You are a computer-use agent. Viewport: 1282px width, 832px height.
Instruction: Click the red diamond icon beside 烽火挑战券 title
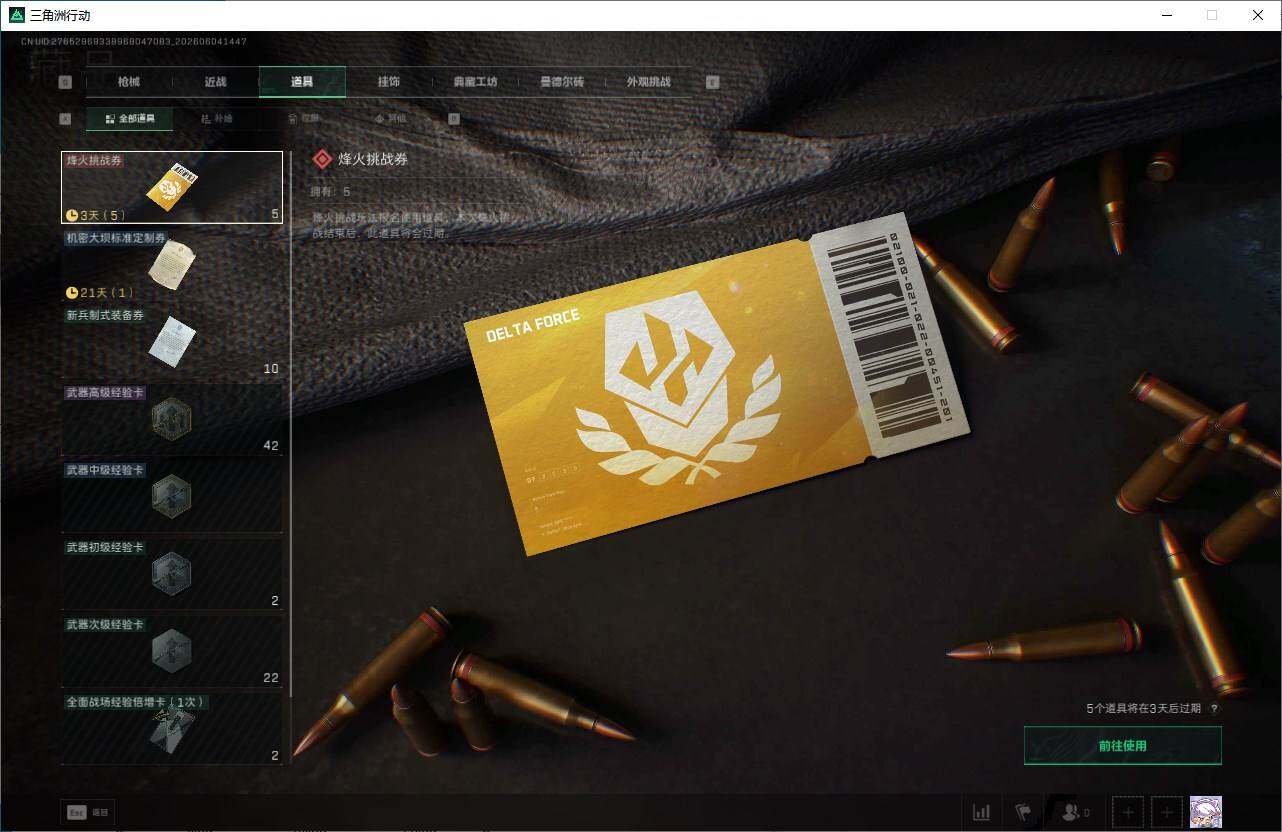coord(322,159)
